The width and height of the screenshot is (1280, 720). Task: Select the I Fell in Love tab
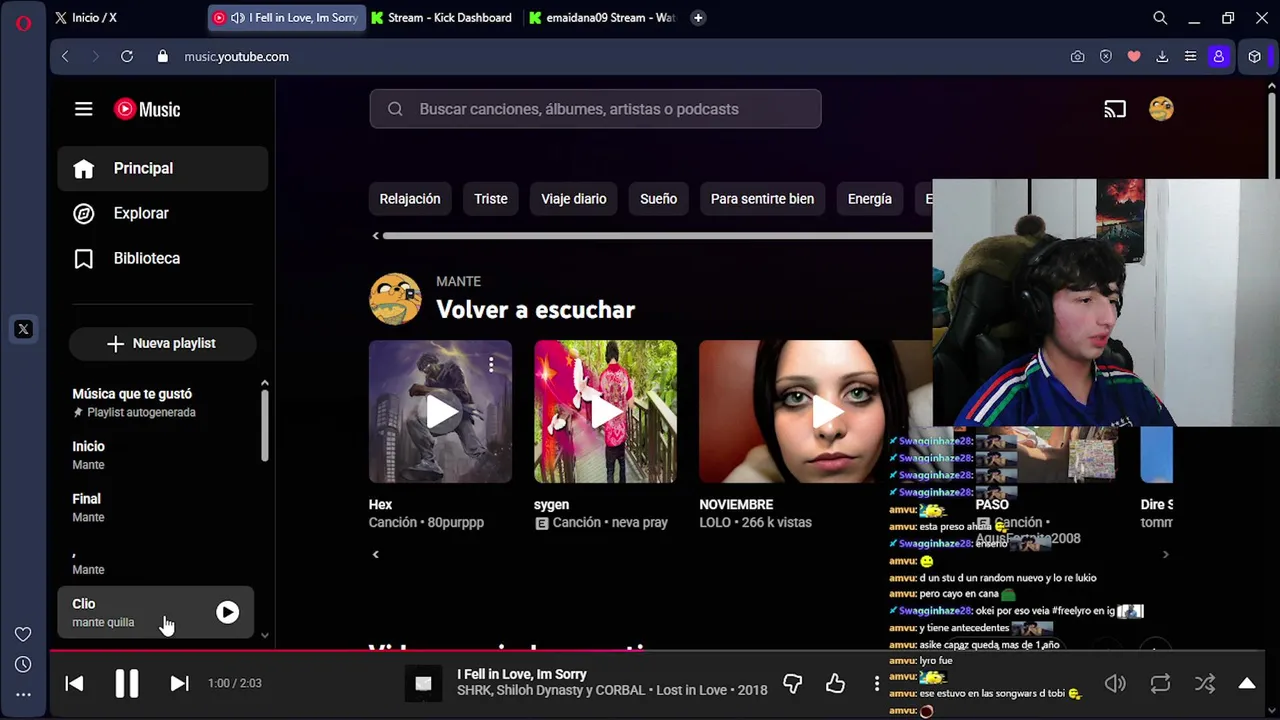286,18
